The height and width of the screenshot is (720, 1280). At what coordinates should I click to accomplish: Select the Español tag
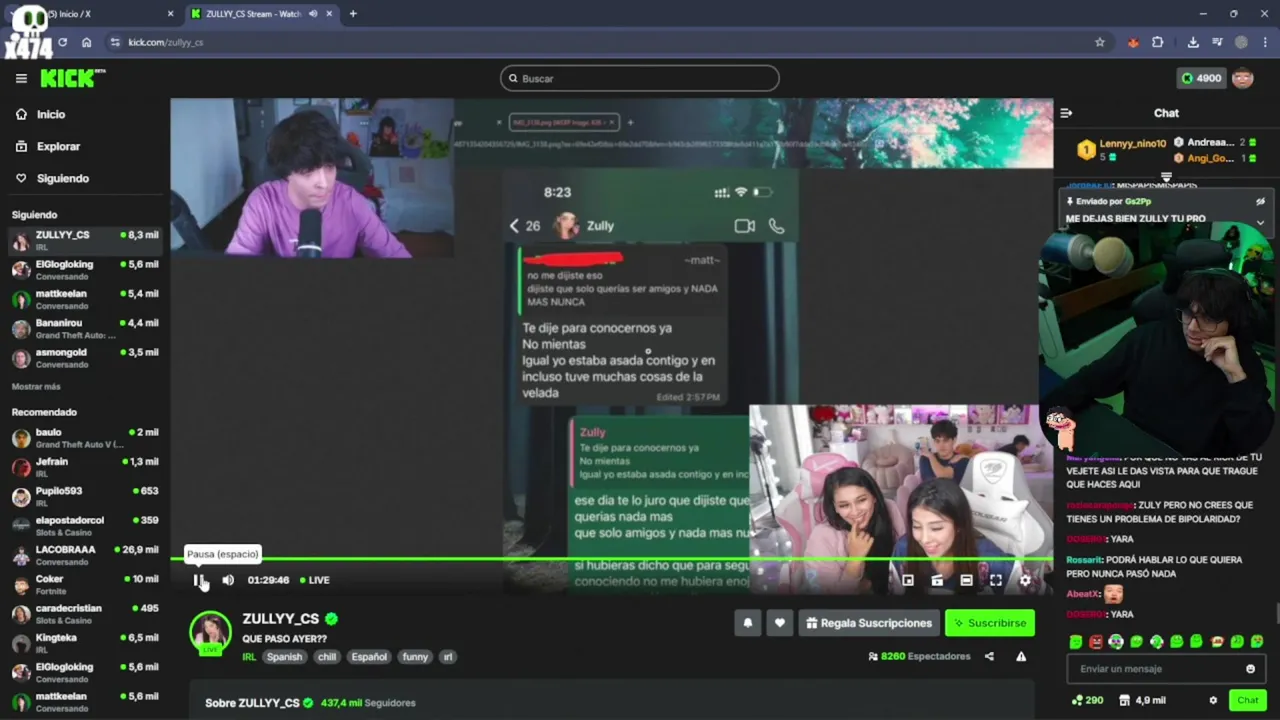click(x=369, y=657)
